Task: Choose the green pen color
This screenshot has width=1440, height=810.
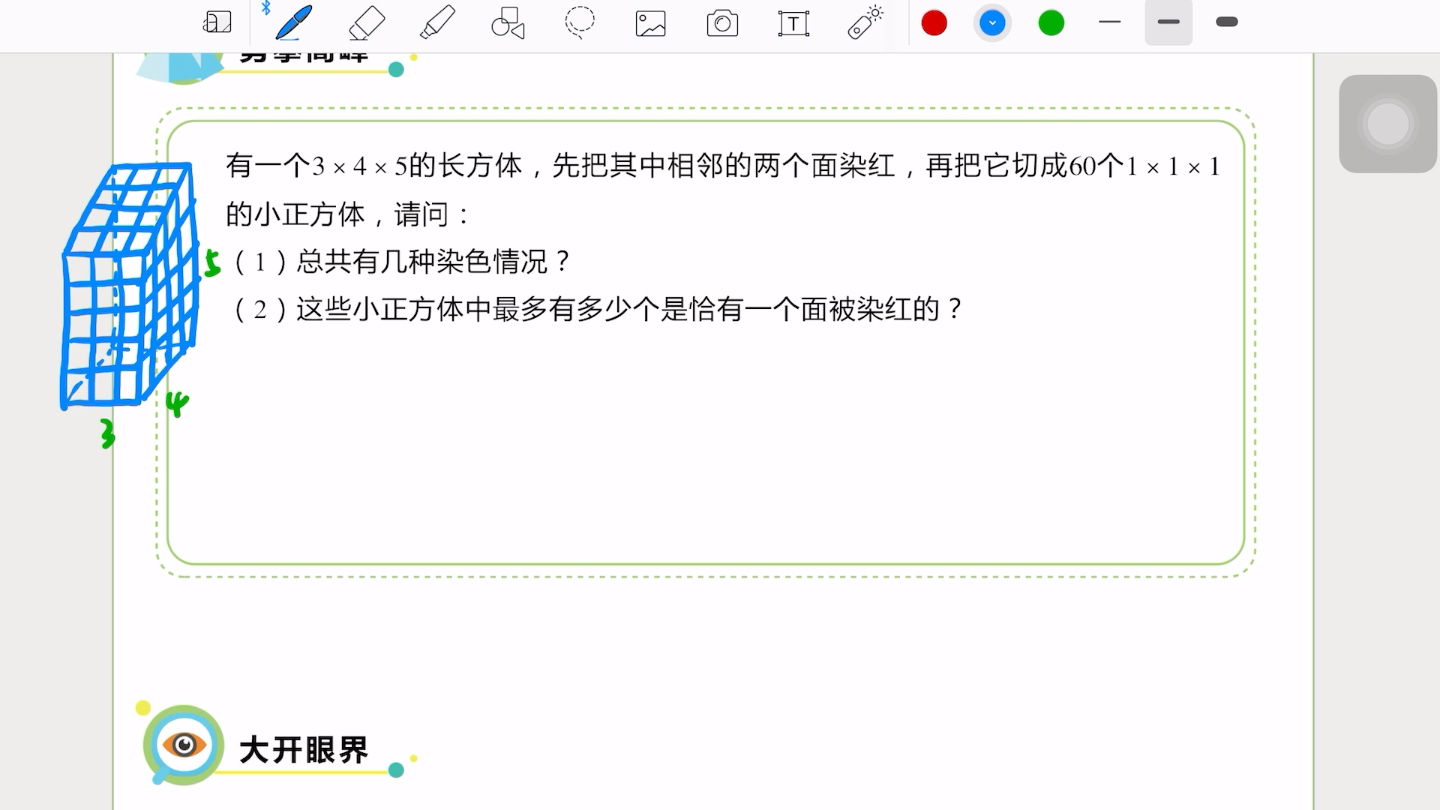Action: point(1051,23)
